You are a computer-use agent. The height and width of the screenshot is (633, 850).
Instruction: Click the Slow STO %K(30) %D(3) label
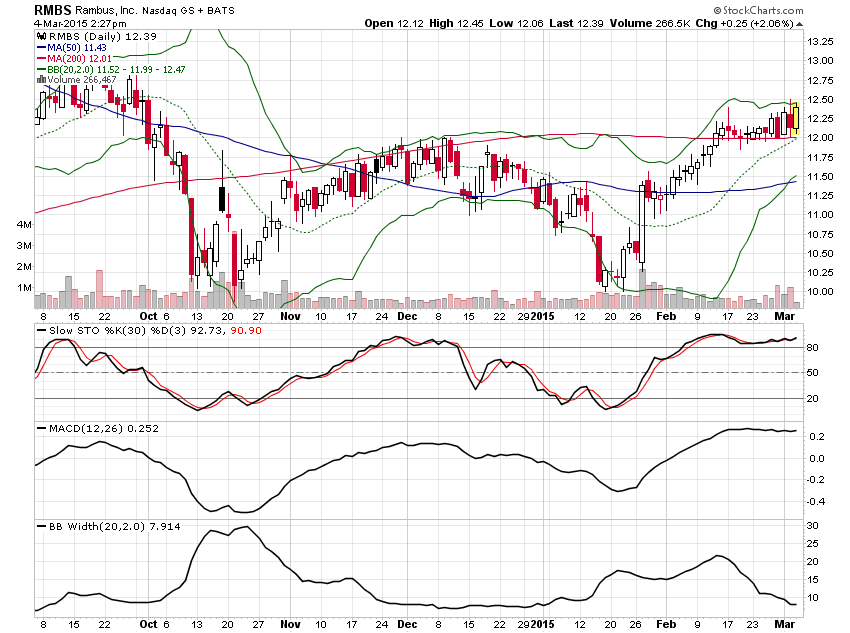118,330
